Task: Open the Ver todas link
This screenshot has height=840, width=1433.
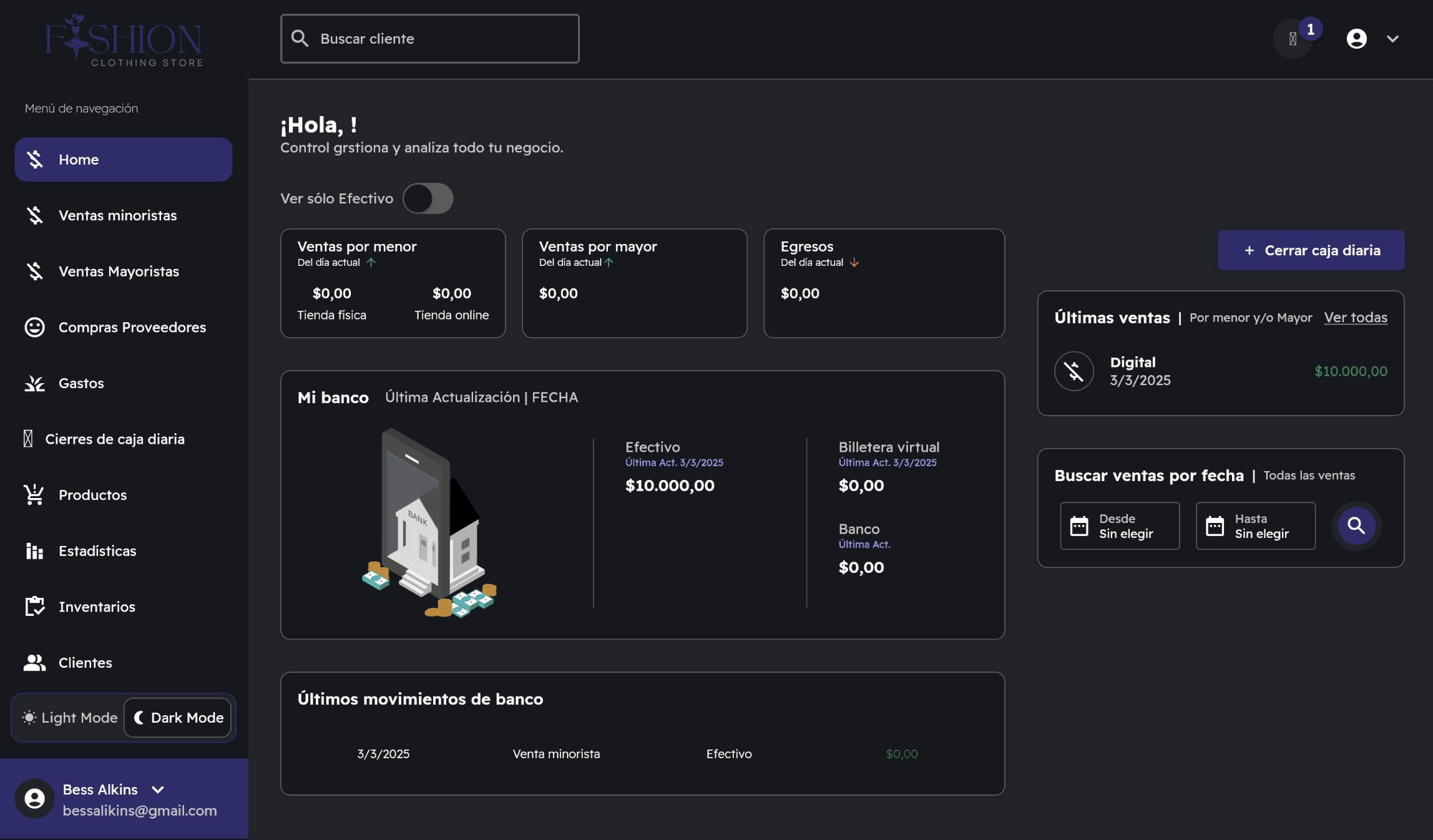Action: [x=1356, y=317]
